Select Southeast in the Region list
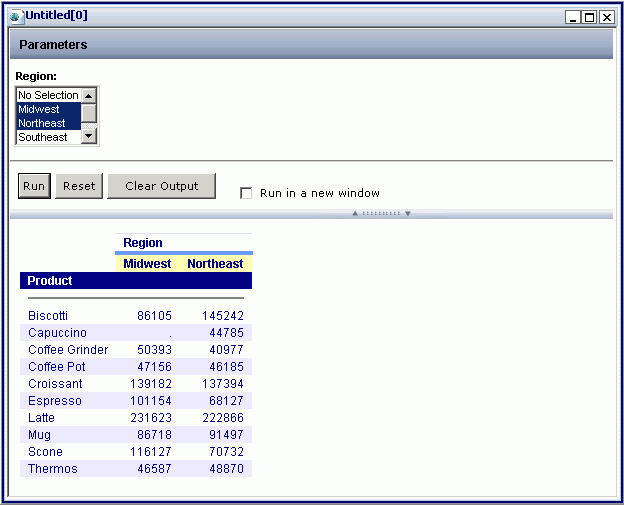 (49, 137)
